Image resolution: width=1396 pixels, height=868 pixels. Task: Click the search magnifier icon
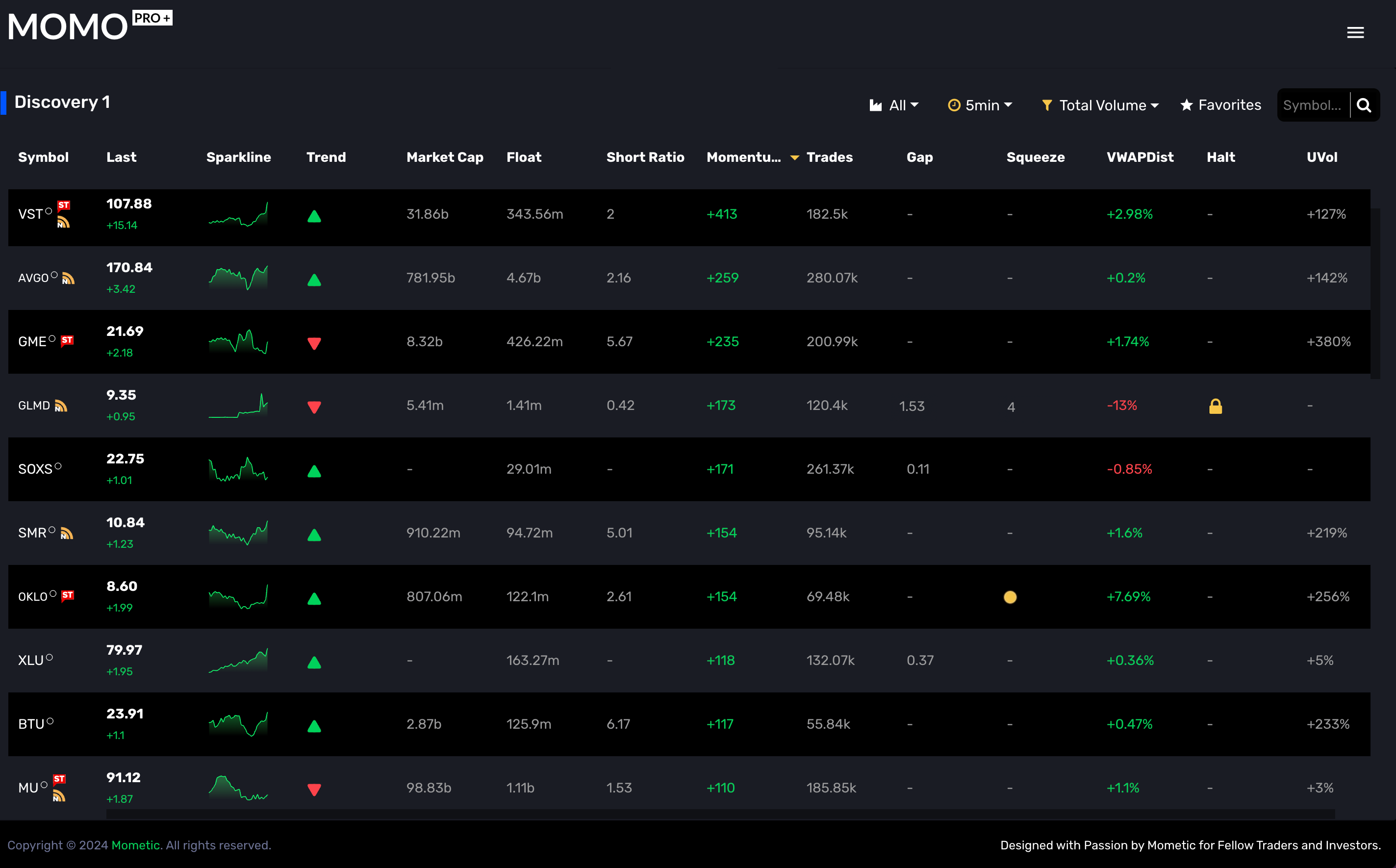point(1364,105)
